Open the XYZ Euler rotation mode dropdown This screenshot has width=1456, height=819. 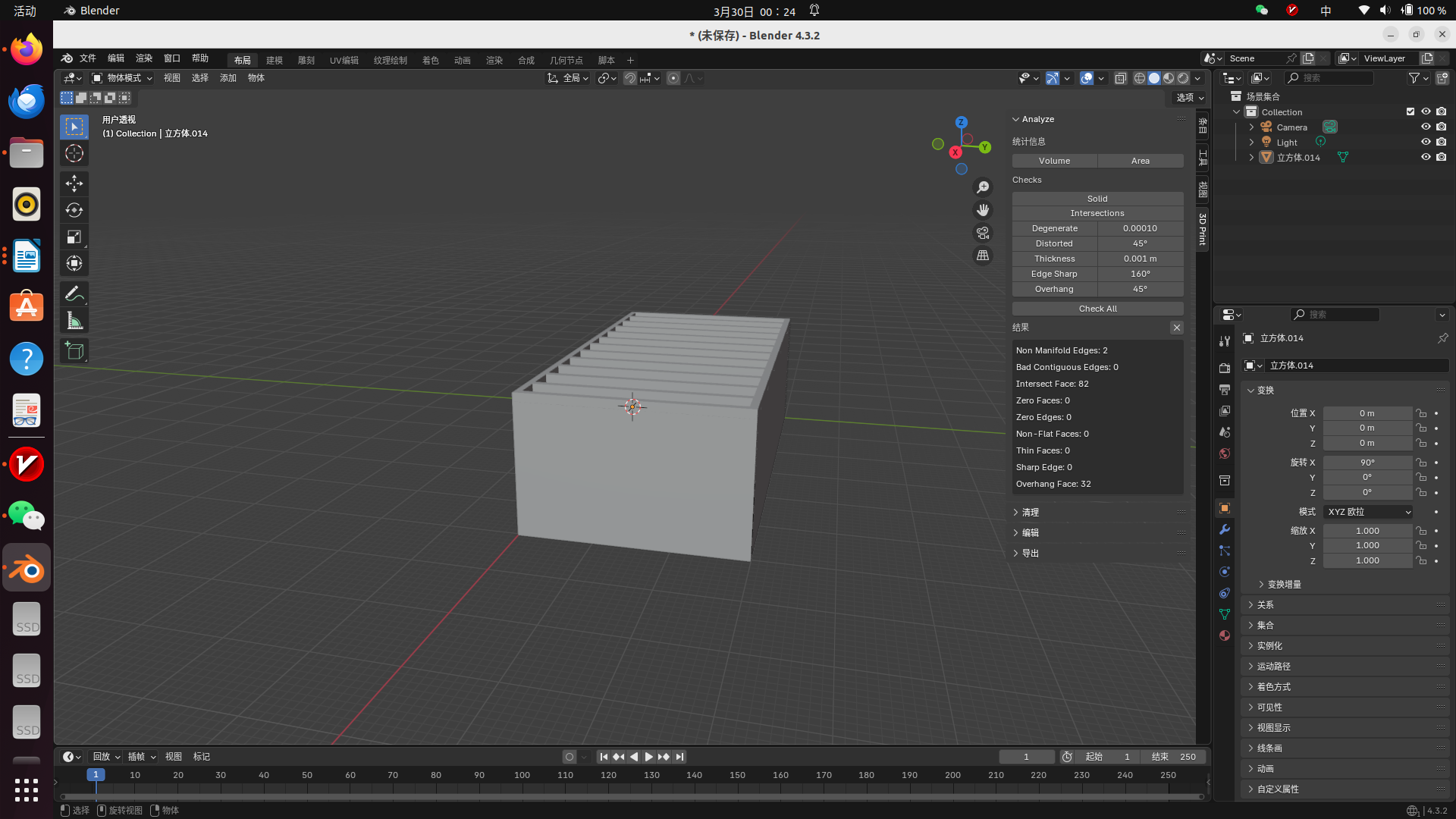coord(1368,512)
